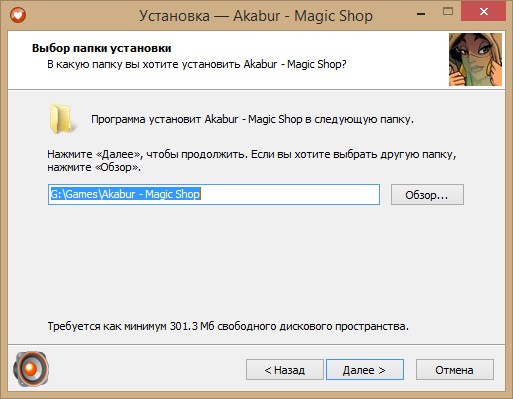This screenshot has height=399, width=513.
Task: Continue with the Далее > button
Action: coord(365,370)
